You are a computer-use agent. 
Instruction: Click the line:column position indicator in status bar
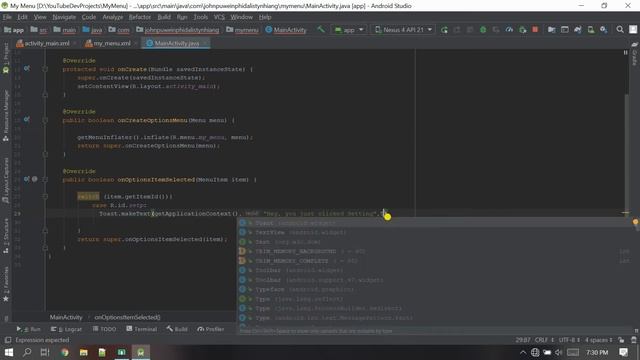(x=522, y=340)
